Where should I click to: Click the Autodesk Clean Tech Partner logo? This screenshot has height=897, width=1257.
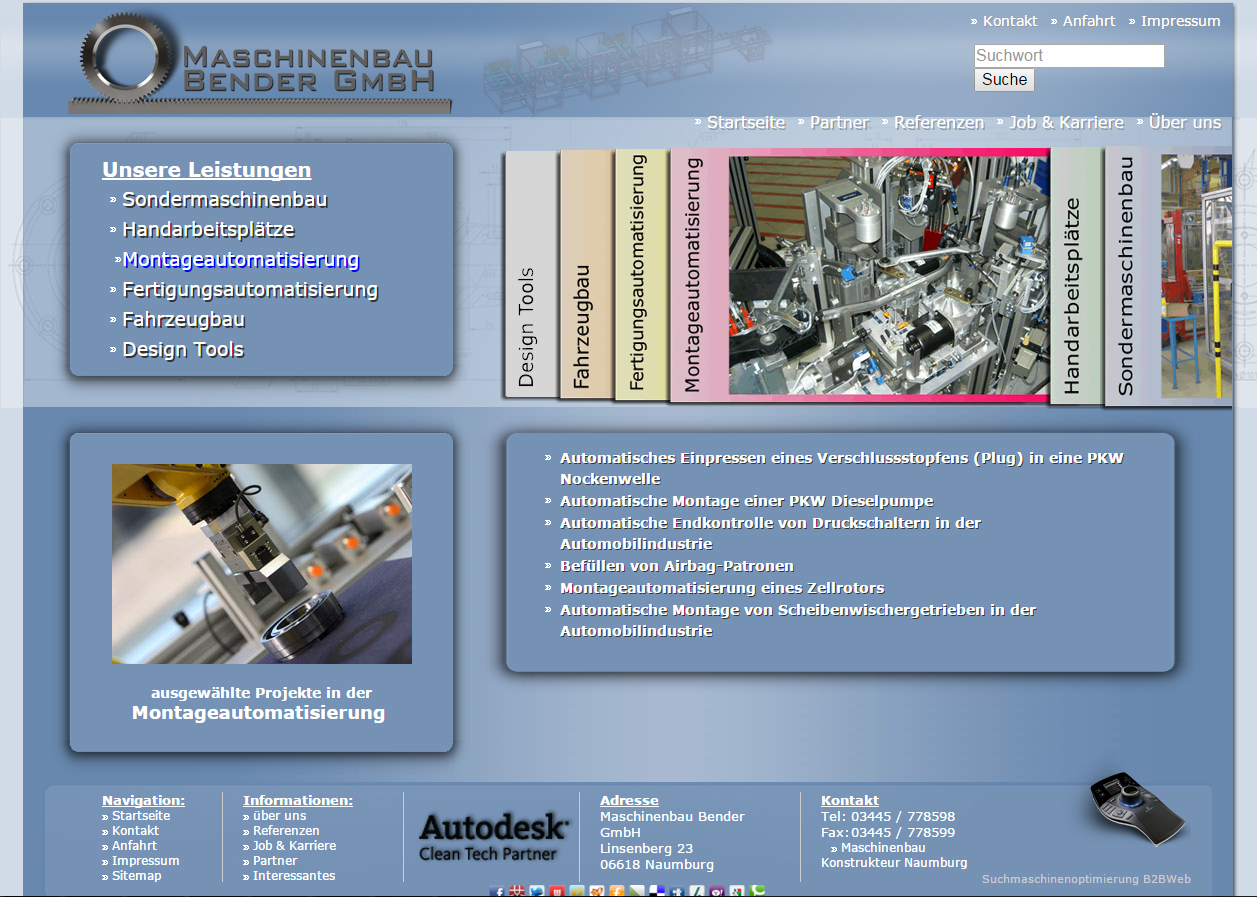(x=494, y=837)
